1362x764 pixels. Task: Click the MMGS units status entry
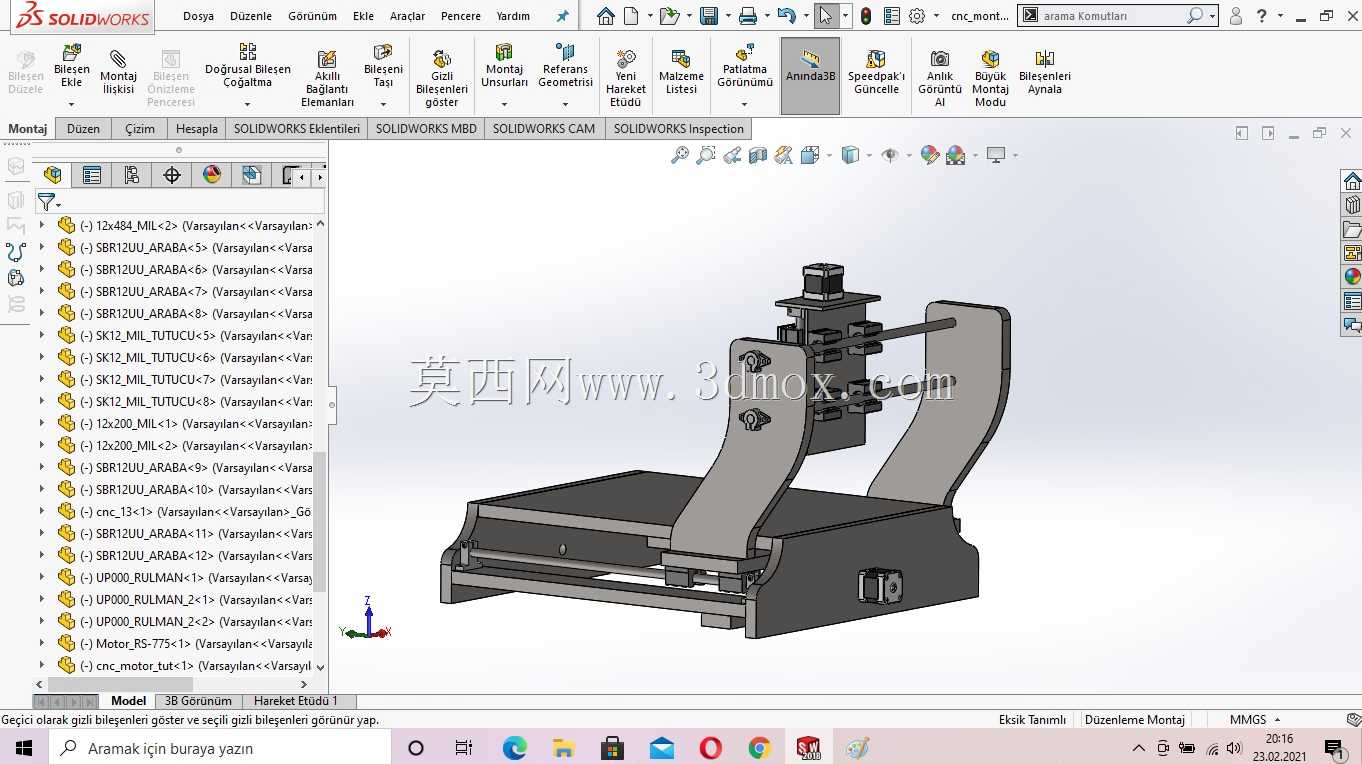tap(1248, 719)
